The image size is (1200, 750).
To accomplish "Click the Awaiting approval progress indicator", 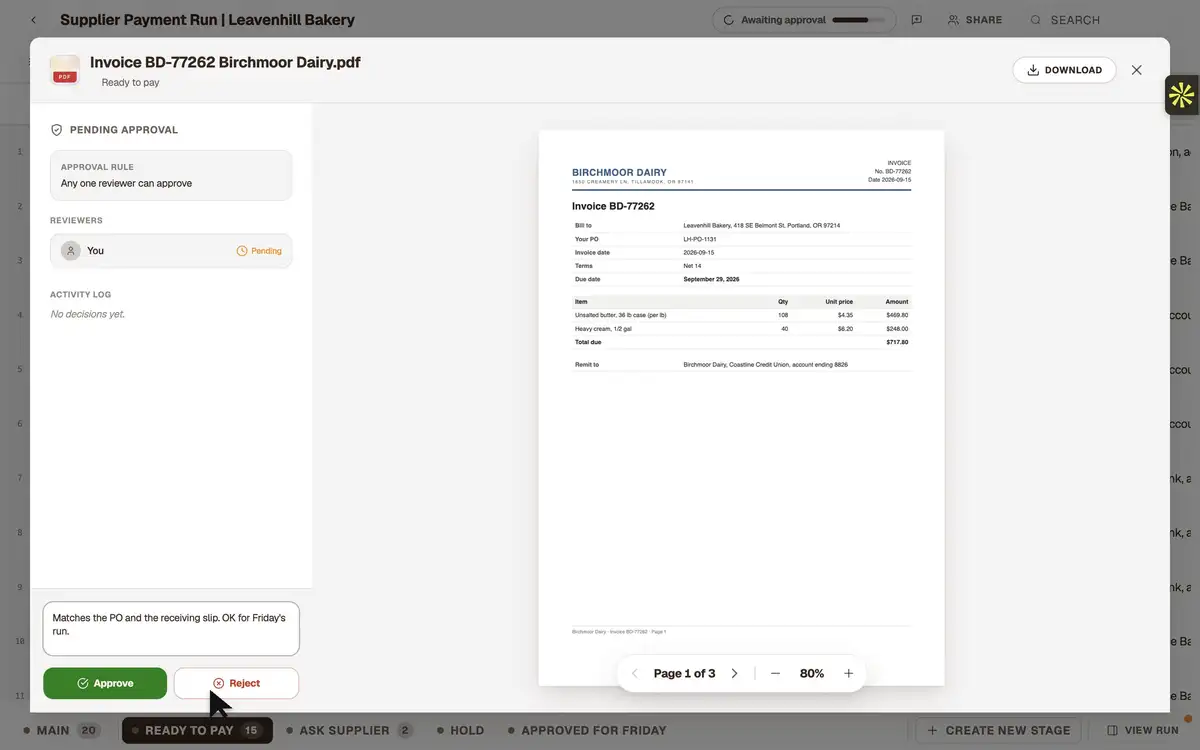I will tap(804, 20).
